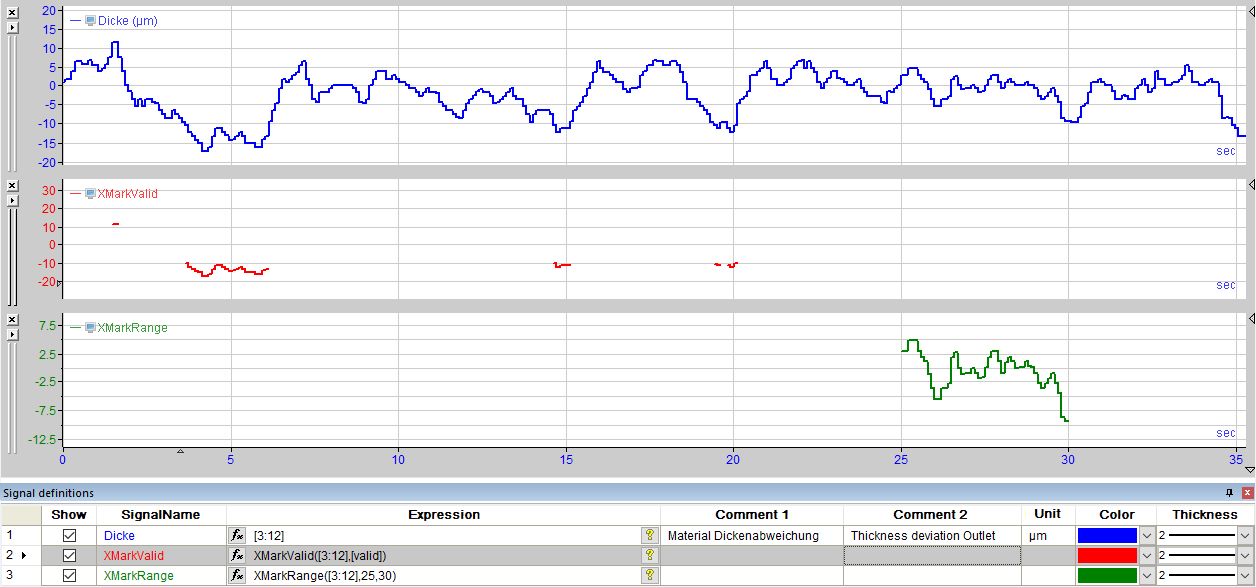This screenshot has width=1256, height=587.
Task: Select row header number 3
Action: click(20, 575)
